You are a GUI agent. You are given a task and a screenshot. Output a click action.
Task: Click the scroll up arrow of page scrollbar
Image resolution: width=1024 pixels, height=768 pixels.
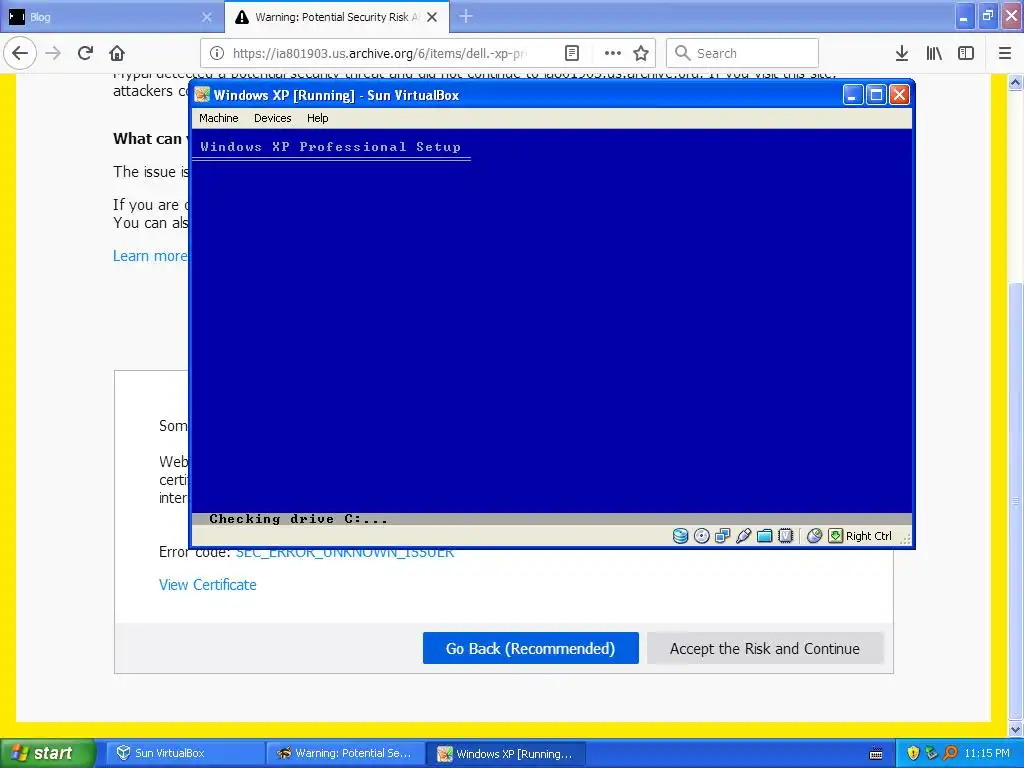click(1015, 82)
